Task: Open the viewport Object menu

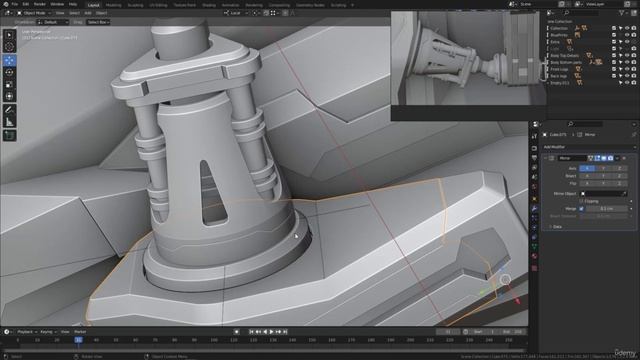Action: (101, 13)
